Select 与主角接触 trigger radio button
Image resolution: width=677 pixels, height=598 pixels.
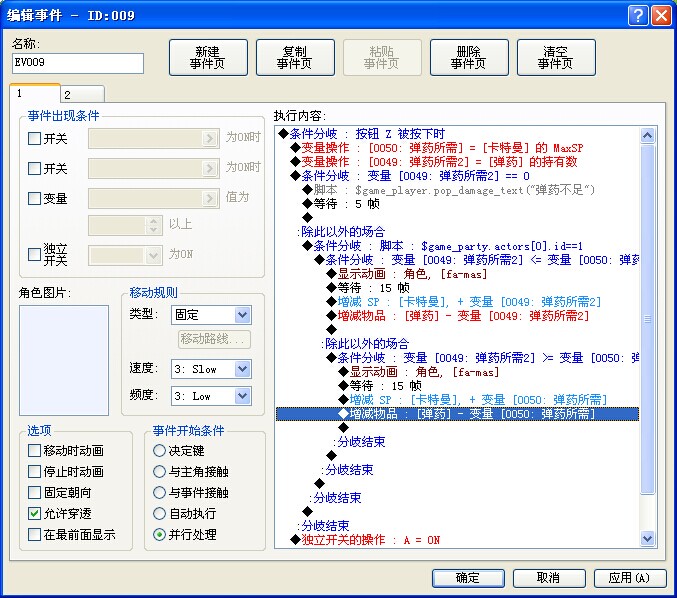159,471
